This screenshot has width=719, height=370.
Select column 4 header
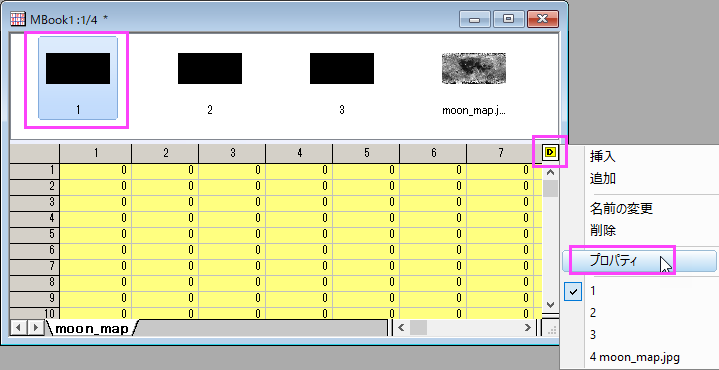[x=299, y=153]
